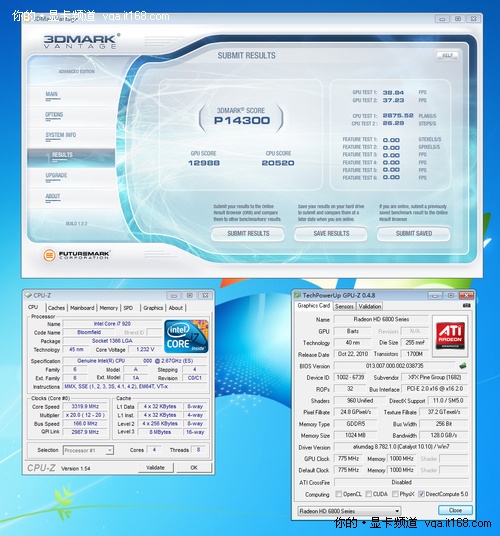
Task: Switch to the Validation tab in GPU-Z
Action: pyautogui.click(x=369, y=306)
